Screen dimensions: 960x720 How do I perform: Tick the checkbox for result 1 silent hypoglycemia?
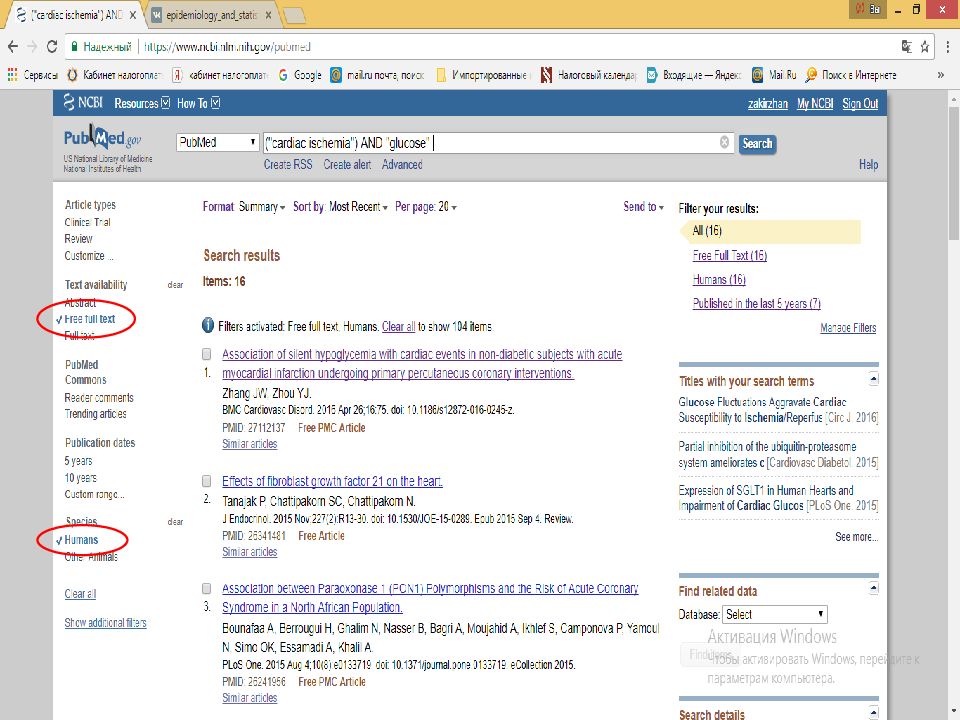pyautogui.click(x=207, y=354)
